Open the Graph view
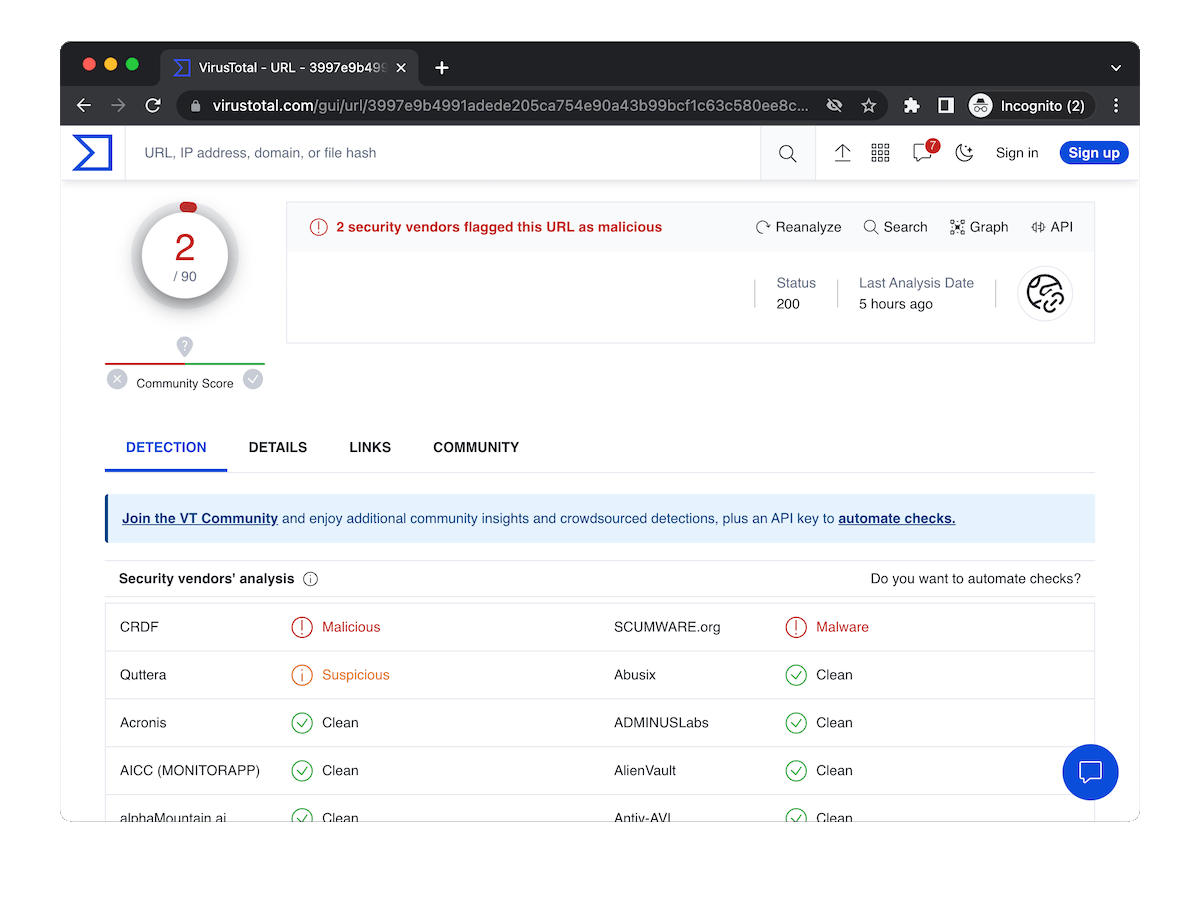 pos(979,227)
